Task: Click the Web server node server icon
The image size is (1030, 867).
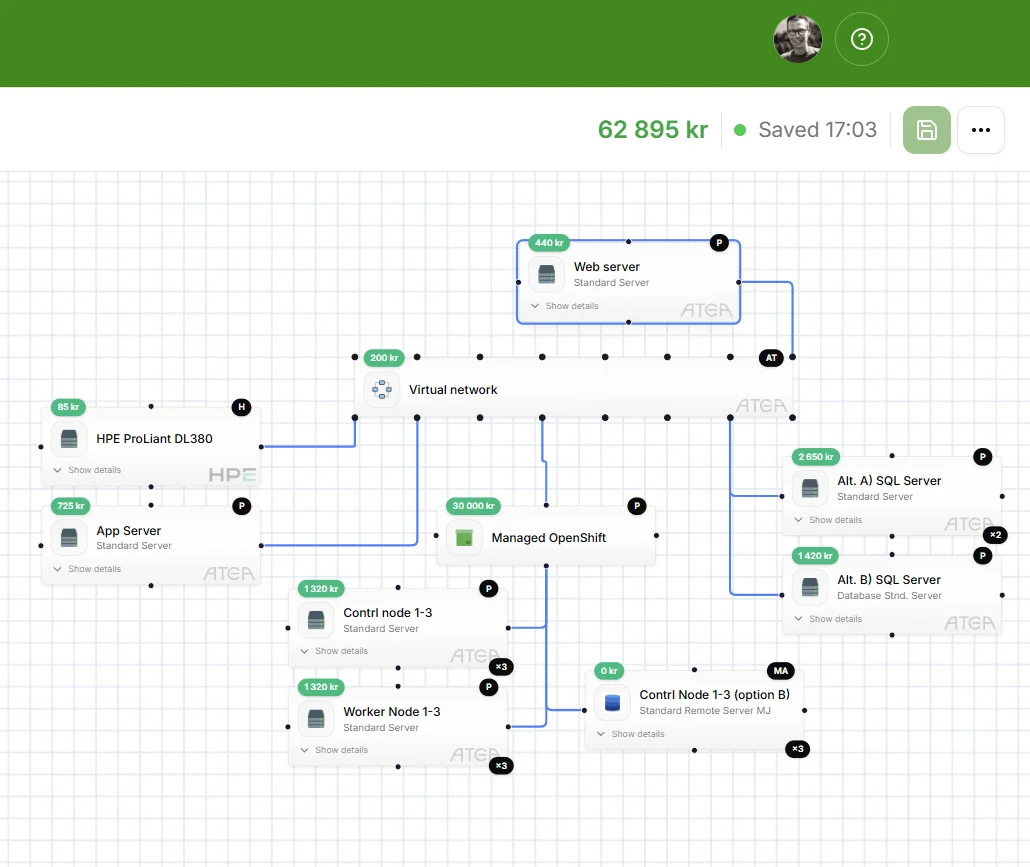Action: 546,274
